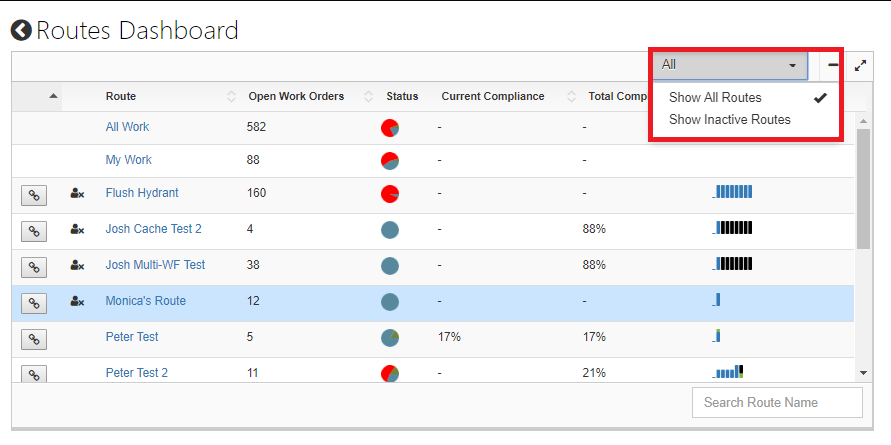This screenshot has width=891, height=445.
Task: Click the expand panel arrows icon
Action: click(860, 65)
